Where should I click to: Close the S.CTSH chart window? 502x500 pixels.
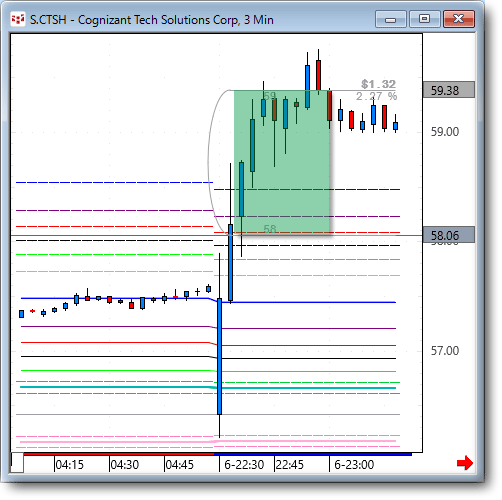tap(459, 19)
